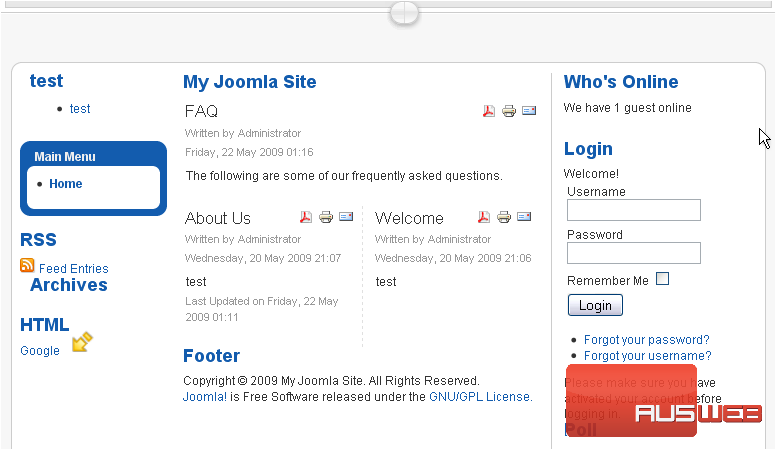This screenshot has width=776, height=450.
Task: Click the PDF icon for FAQ article
Action: 489,111
